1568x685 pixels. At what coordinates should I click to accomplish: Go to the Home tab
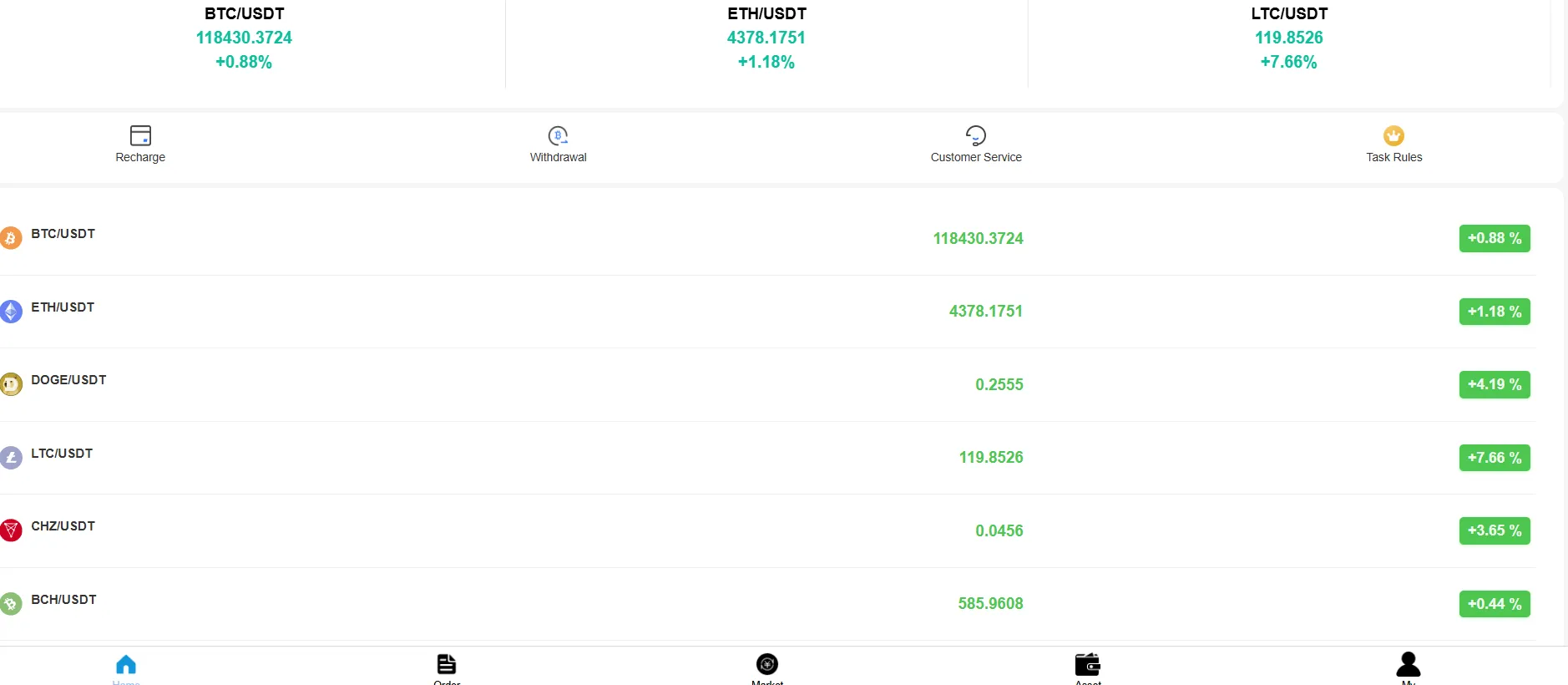click(x=126, y=666)
